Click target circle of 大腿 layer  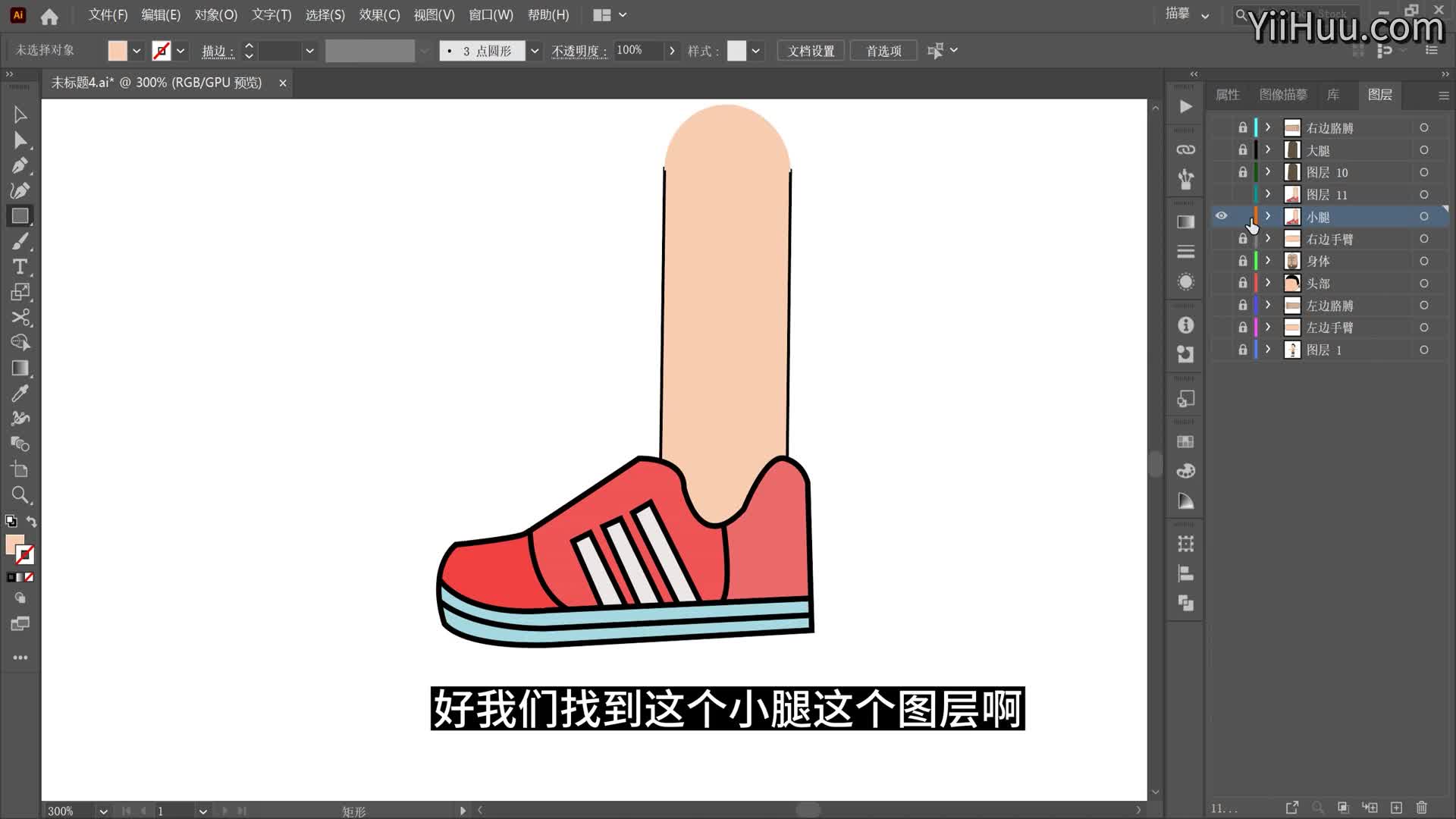(x=1423, y=150)
